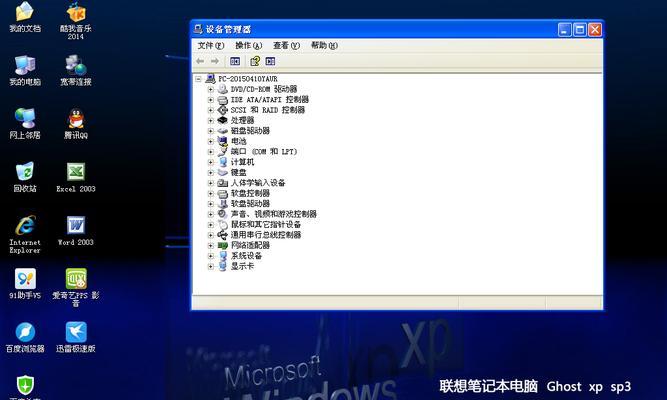Open the 帮助(H) menu

click(324, 45)
